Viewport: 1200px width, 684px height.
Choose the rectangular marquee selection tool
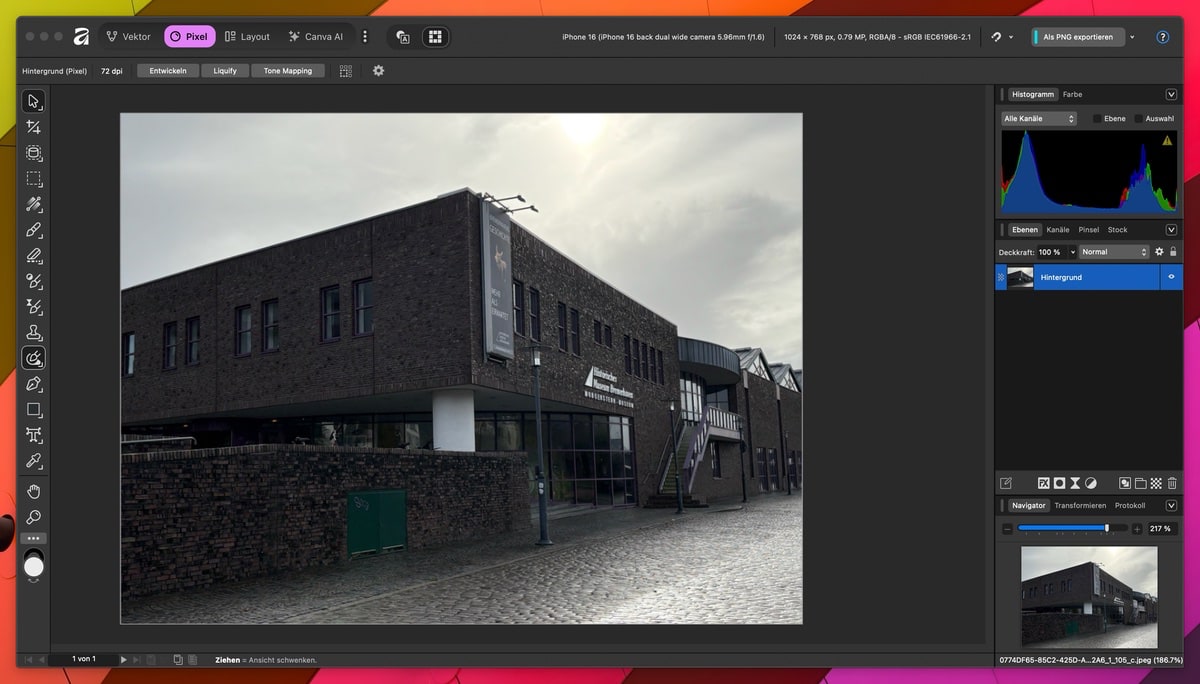click(x=34, y=179)
